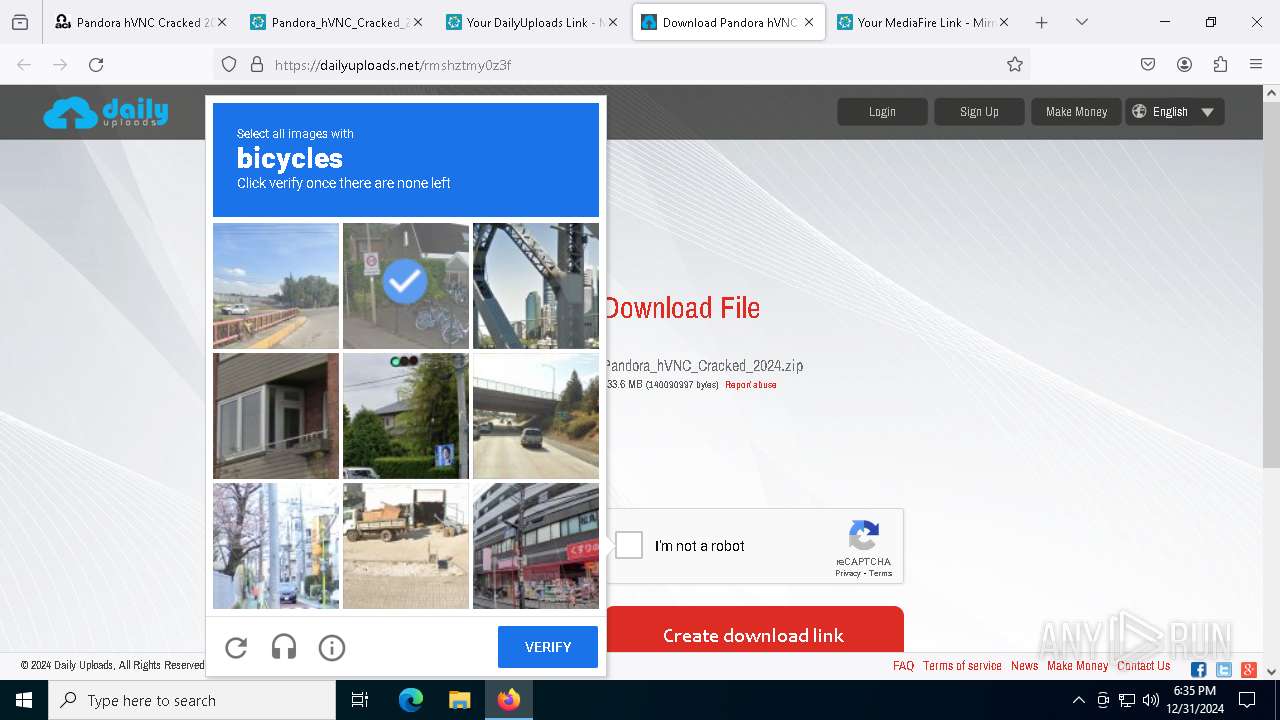Click the page vertical scrollbar down arrow

(x=1271, y=672)
